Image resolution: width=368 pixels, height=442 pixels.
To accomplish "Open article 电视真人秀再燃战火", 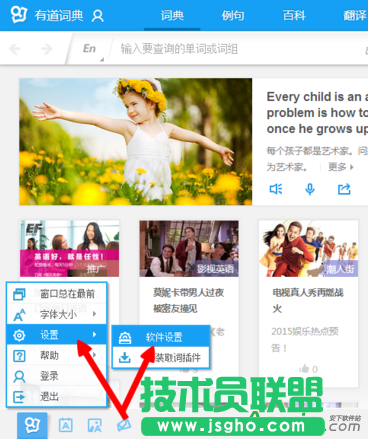I will pos(308,300).
